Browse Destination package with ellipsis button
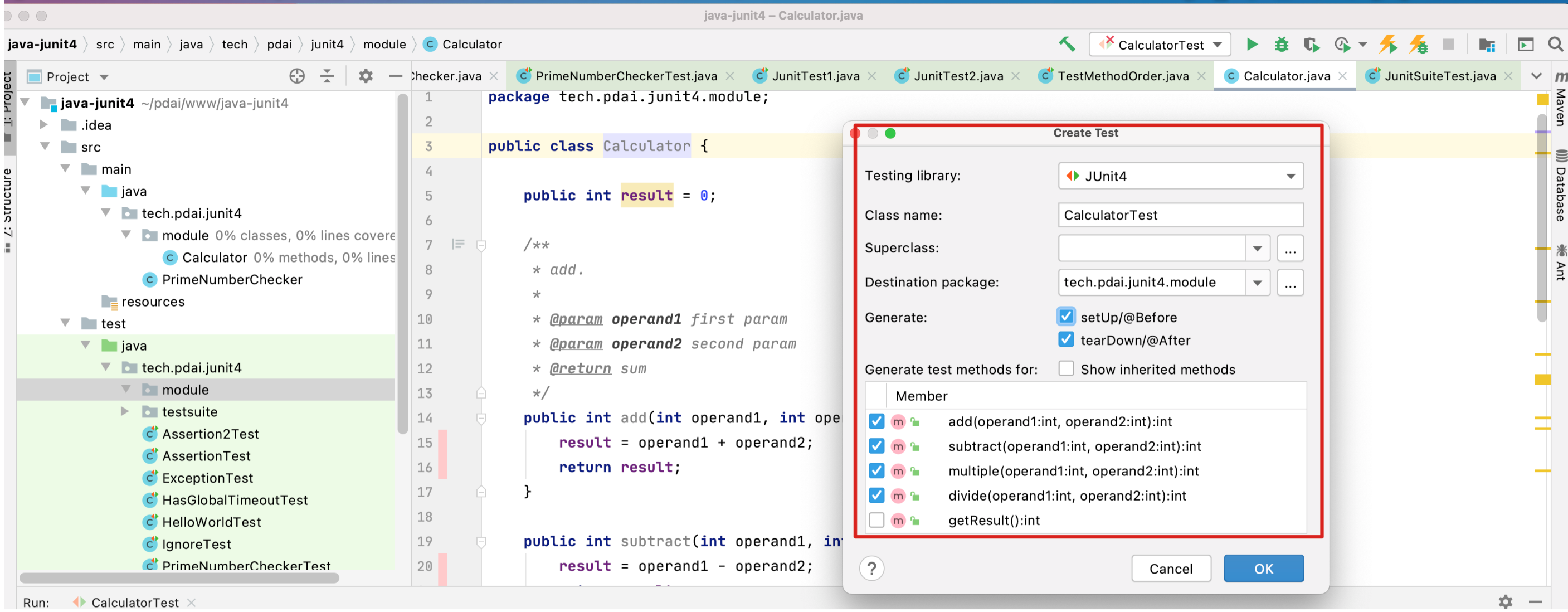The width and height of the screenshot is (1568, 612). click(1290, 283)
